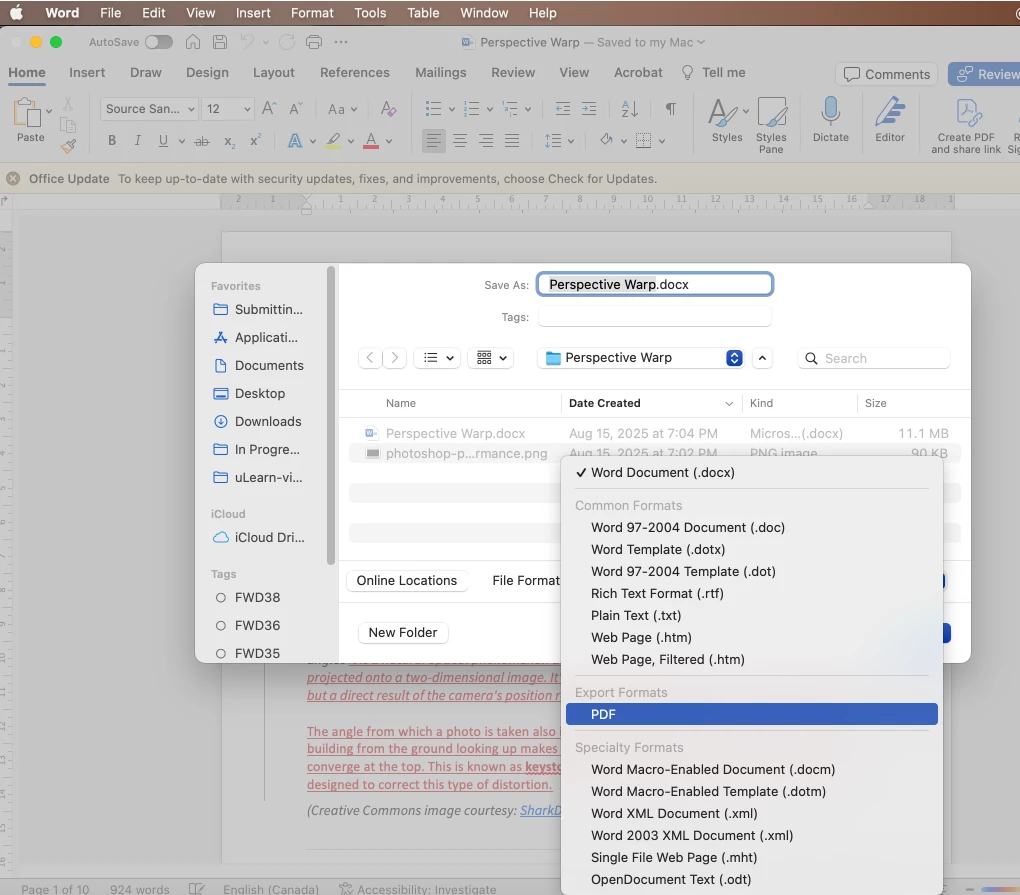Apply the red font color swatch
1020x895 pixels.
coord(371,140)
